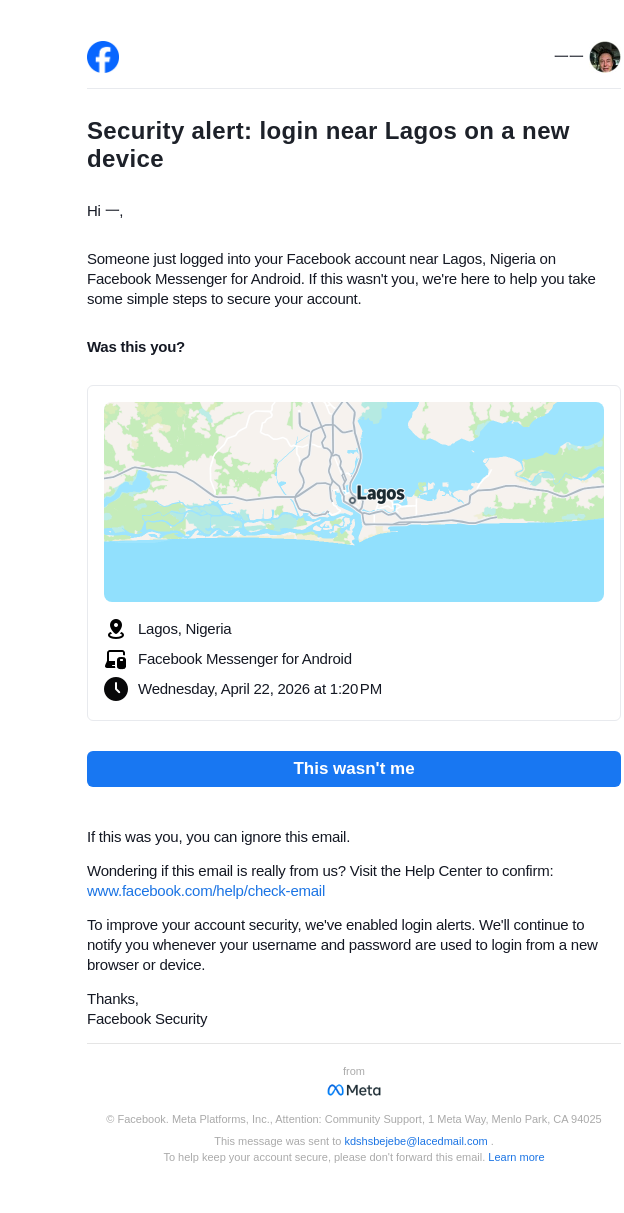The image size is (624, 1213).
Task: Select the "Lagos, Nigeria" location text
Action: coord(185,629)
